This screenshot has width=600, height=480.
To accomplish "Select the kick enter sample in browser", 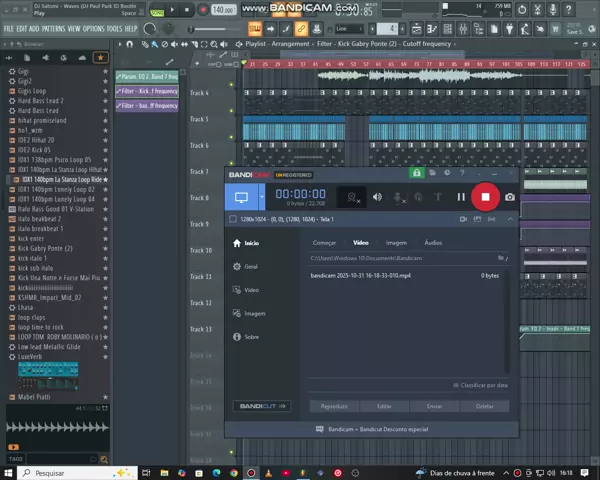I will coord(31,239).
